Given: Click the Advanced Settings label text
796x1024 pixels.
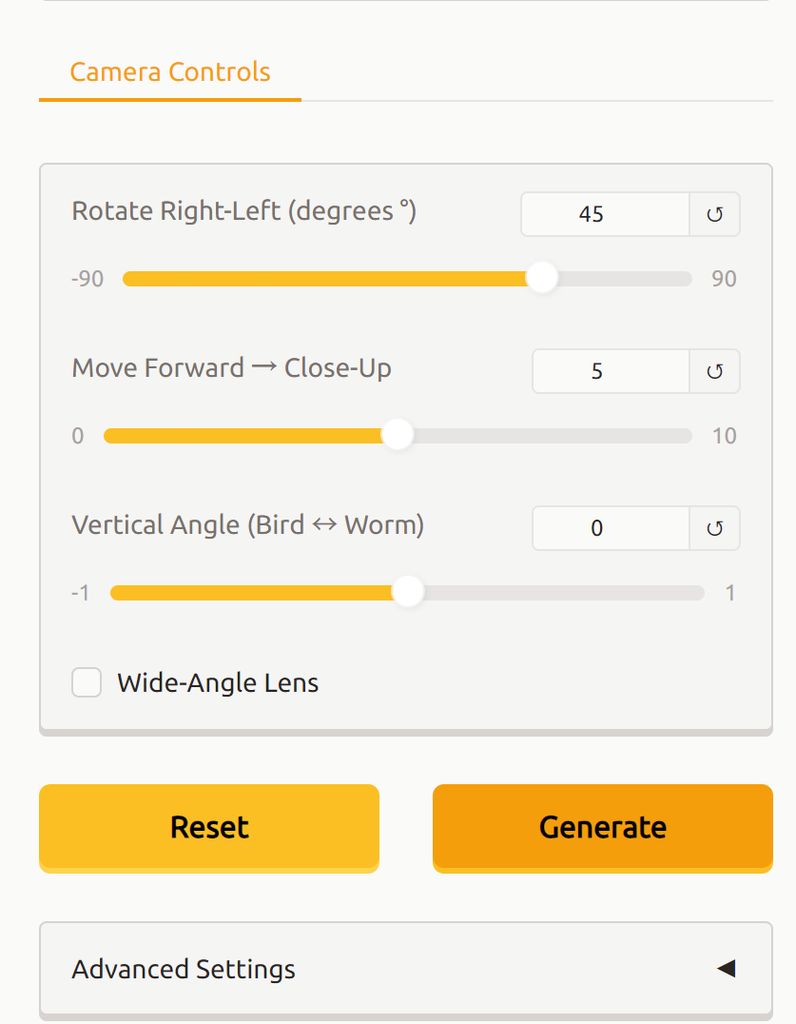Looking at the screenshot, I should [x=183, y=968].
